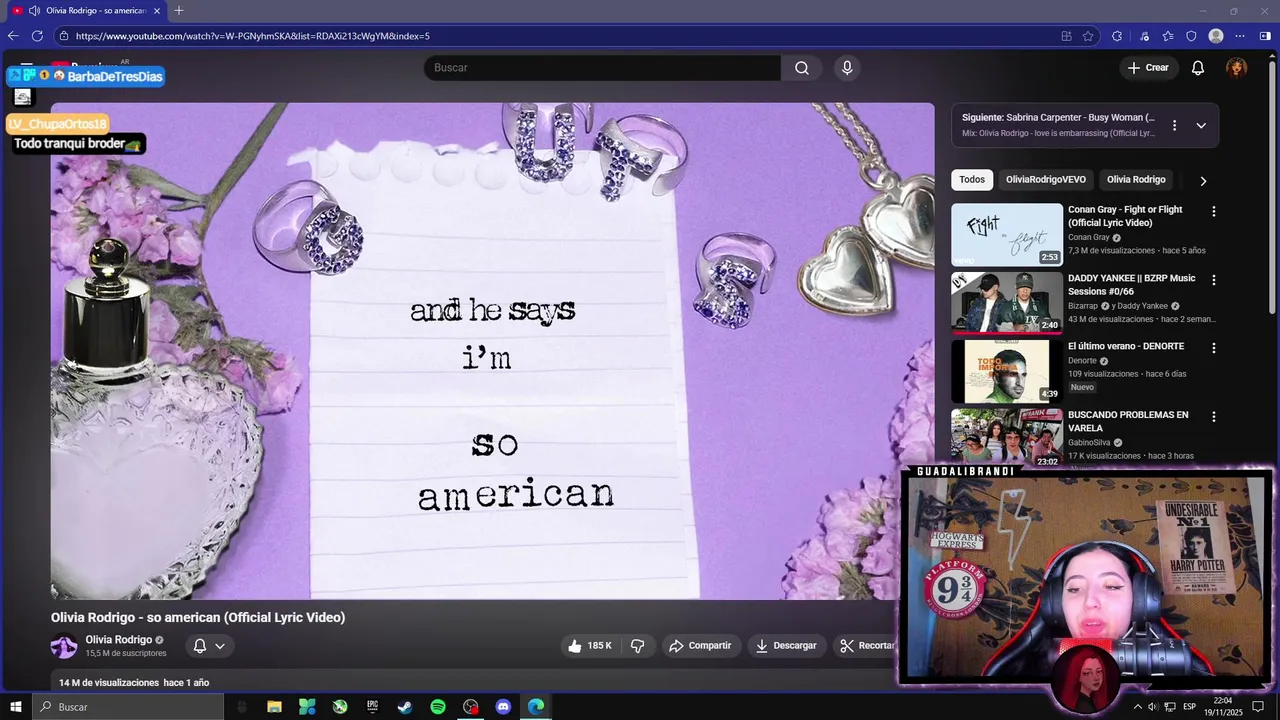
Task: Close the Olivia Rodrigo - so american tab
Action: click(x=157, y=11)
